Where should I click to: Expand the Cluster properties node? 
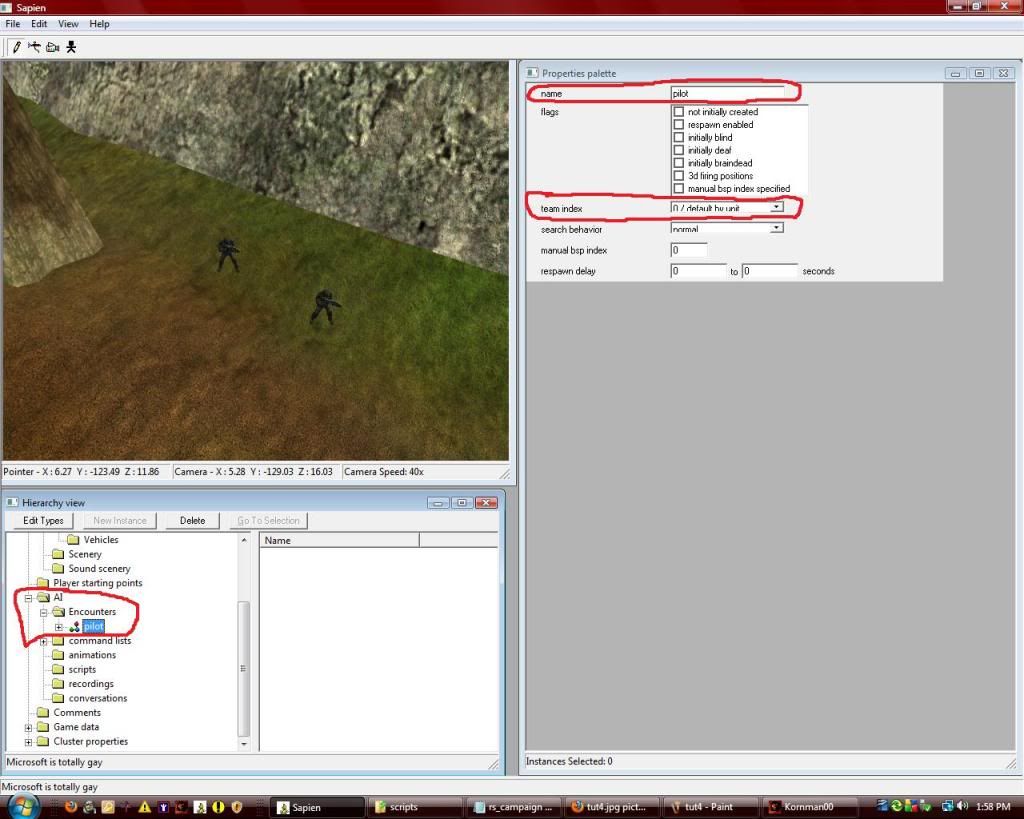29,742
